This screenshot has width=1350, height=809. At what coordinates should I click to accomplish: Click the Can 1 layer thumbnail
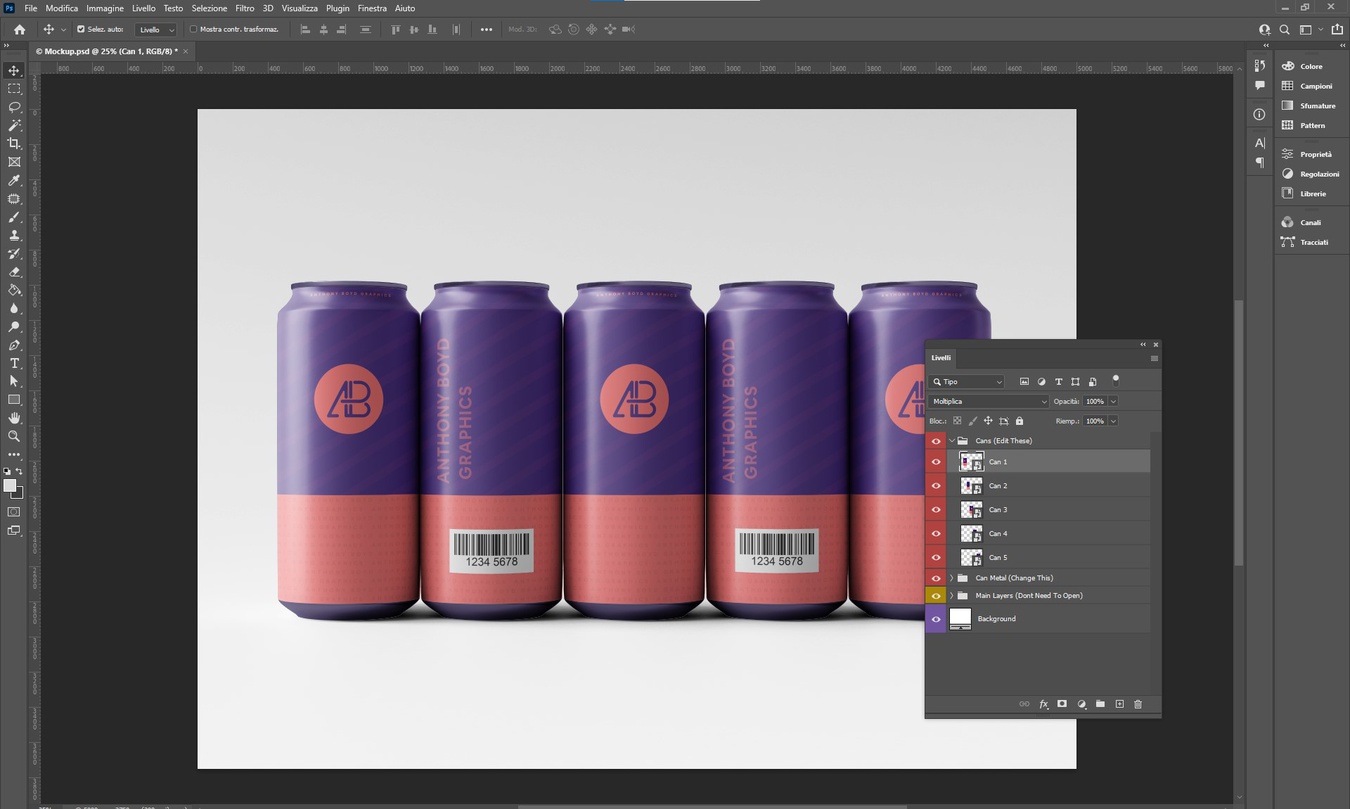[971, 461]
